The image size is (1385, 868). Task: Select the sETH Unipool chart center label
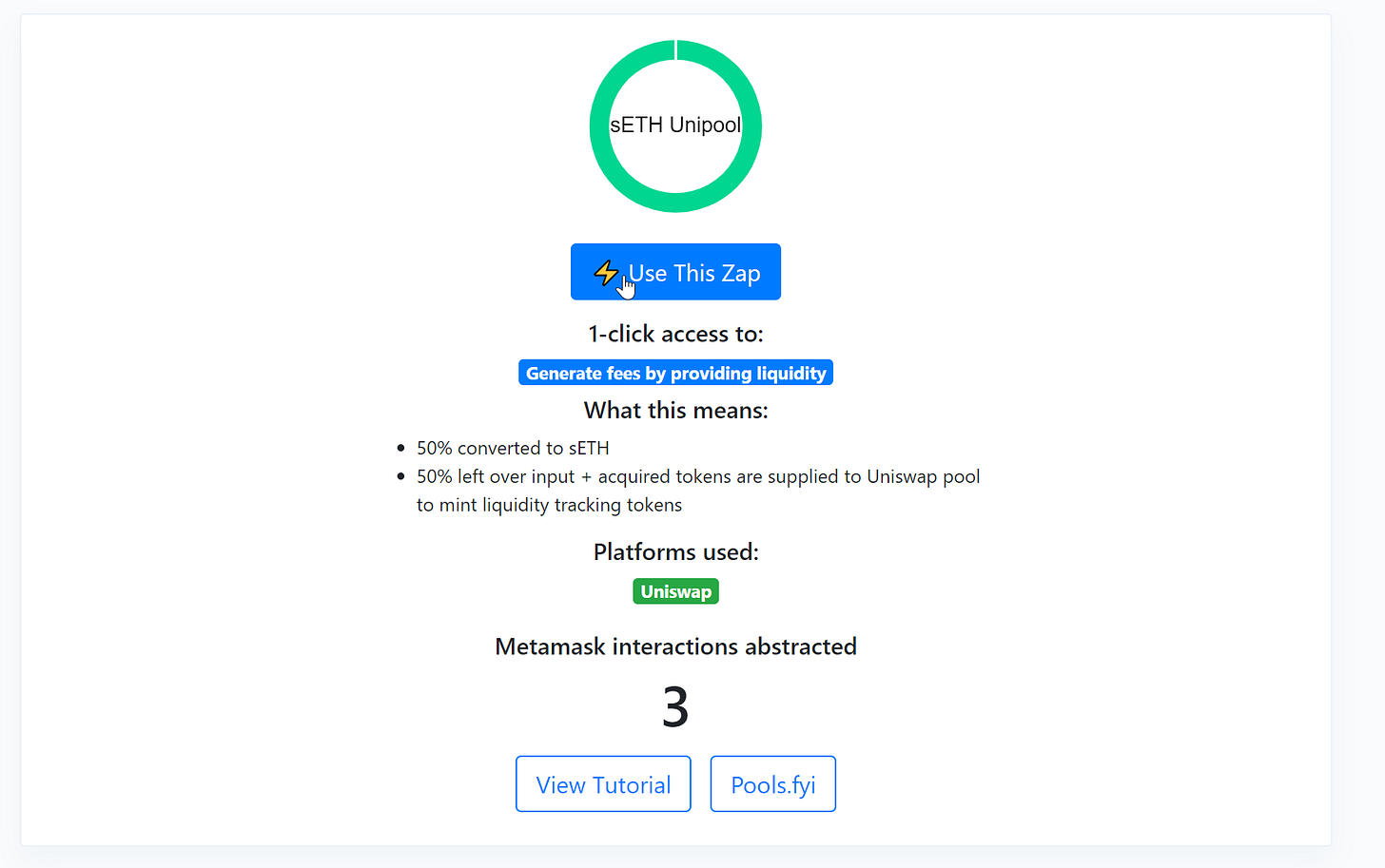[675, 125]
